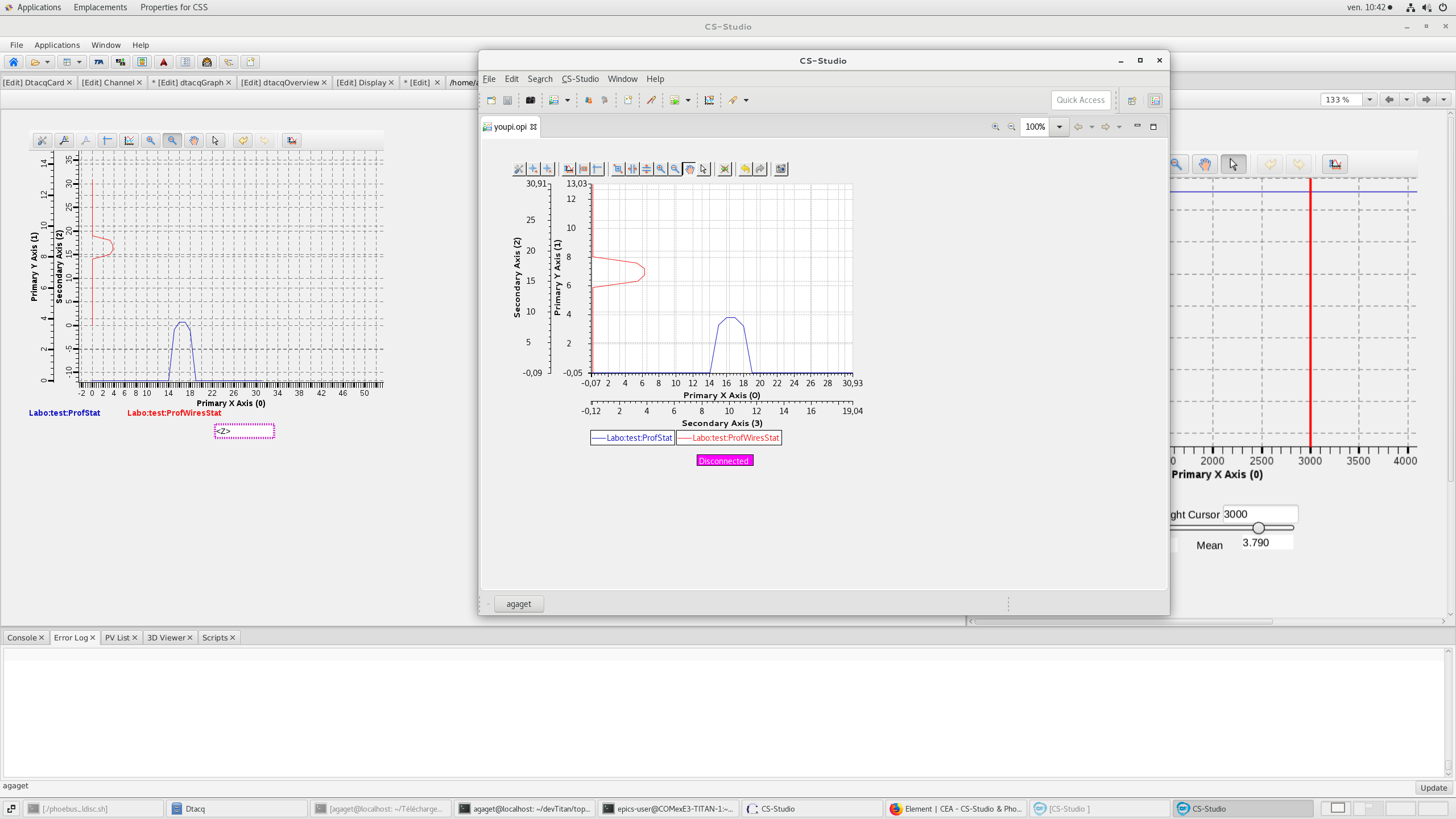1456x819 pixels.
Task: Open the CS-Studio menu in the front window
Action: [580, 79]
